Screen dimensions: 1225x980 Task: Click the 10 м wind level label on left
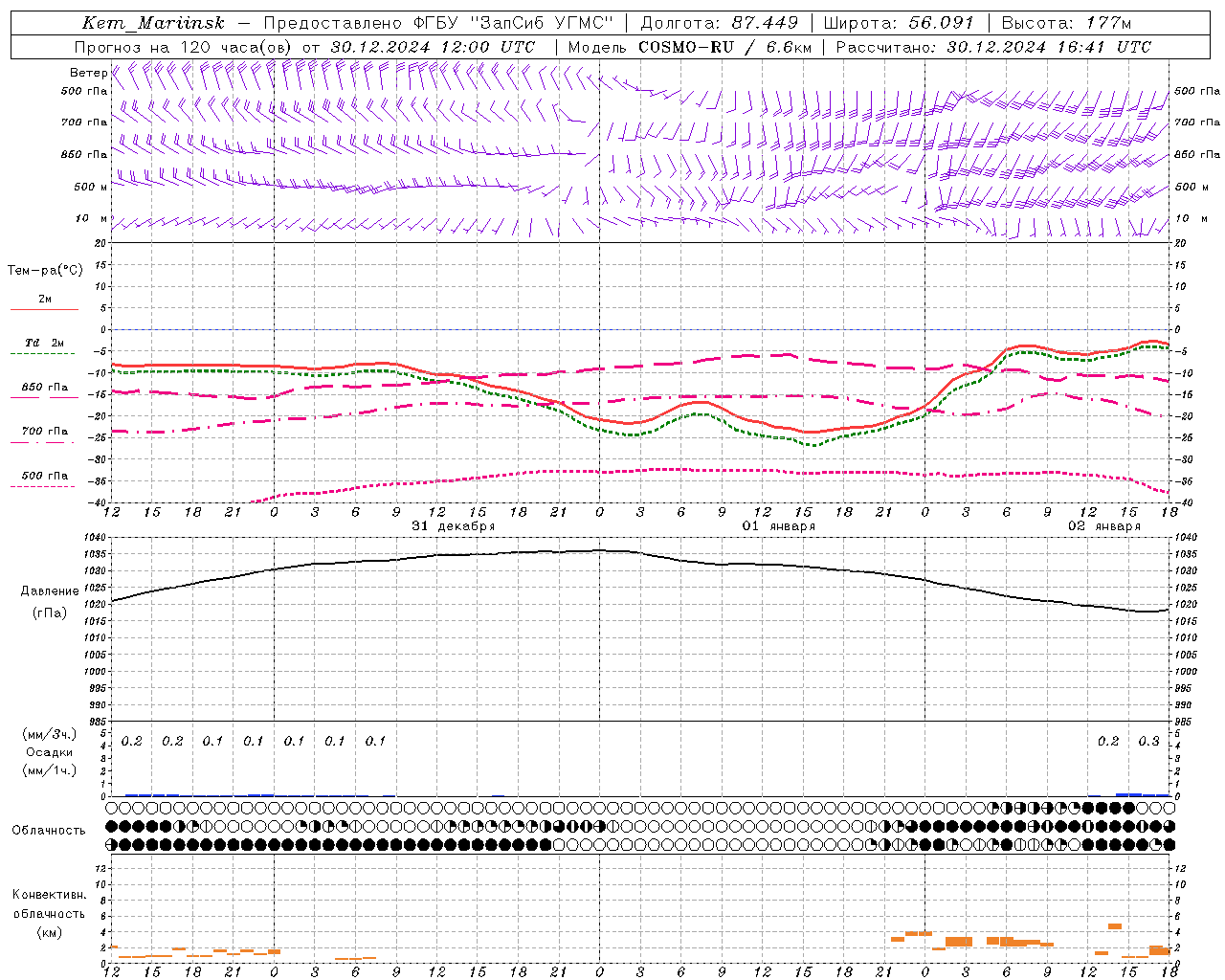click(x=91, y=219)
